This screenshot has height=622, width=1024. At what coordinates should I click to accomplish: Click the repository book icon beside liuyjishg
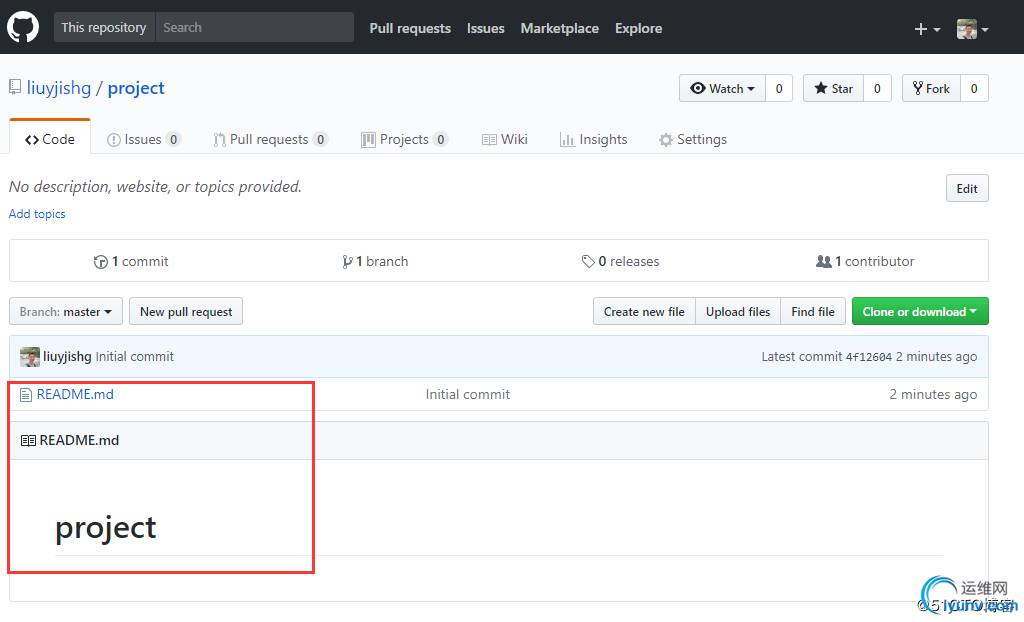(15, 88)
